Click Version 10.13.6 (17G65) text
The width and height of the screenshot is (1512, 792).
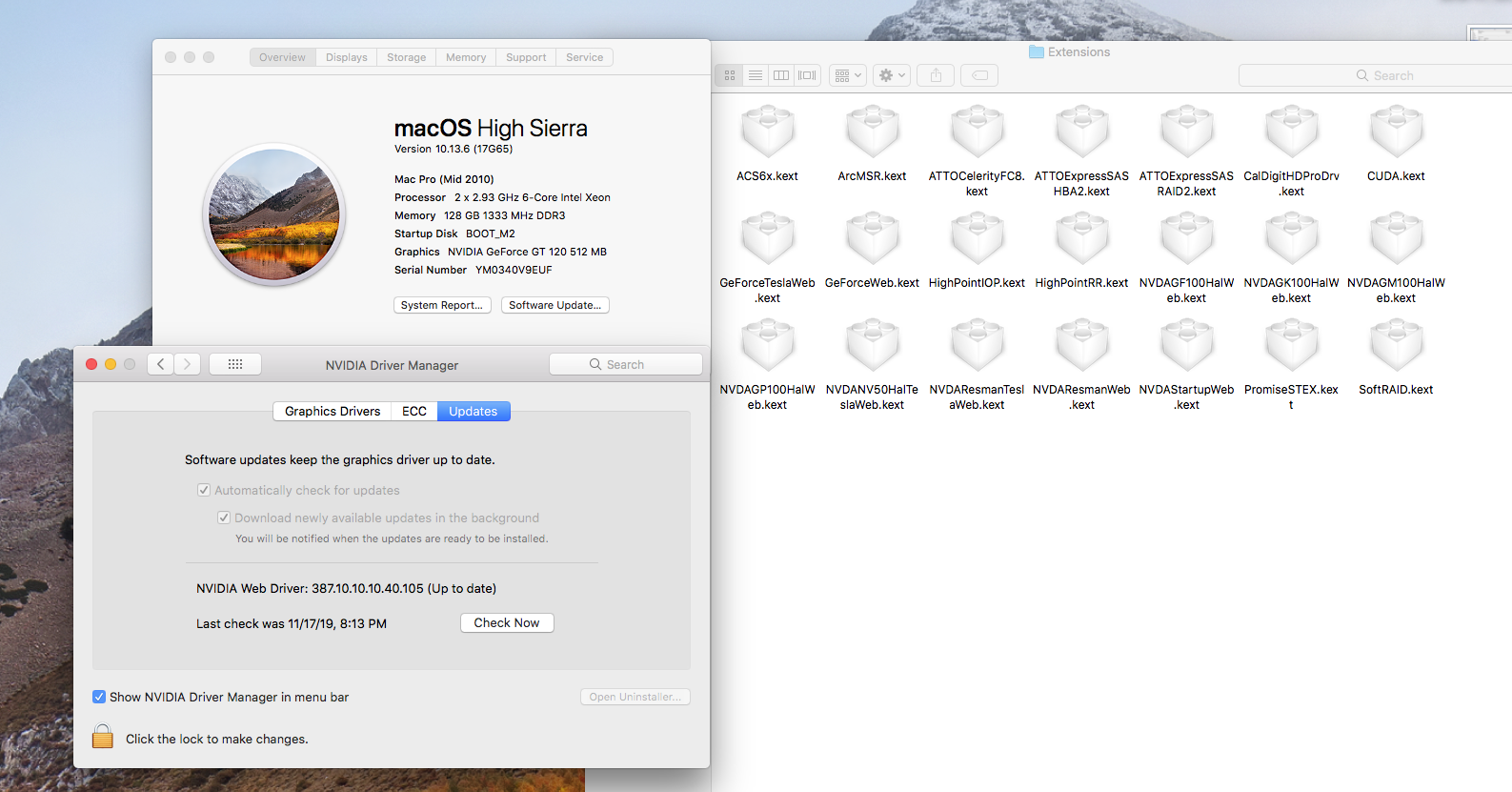454,149
